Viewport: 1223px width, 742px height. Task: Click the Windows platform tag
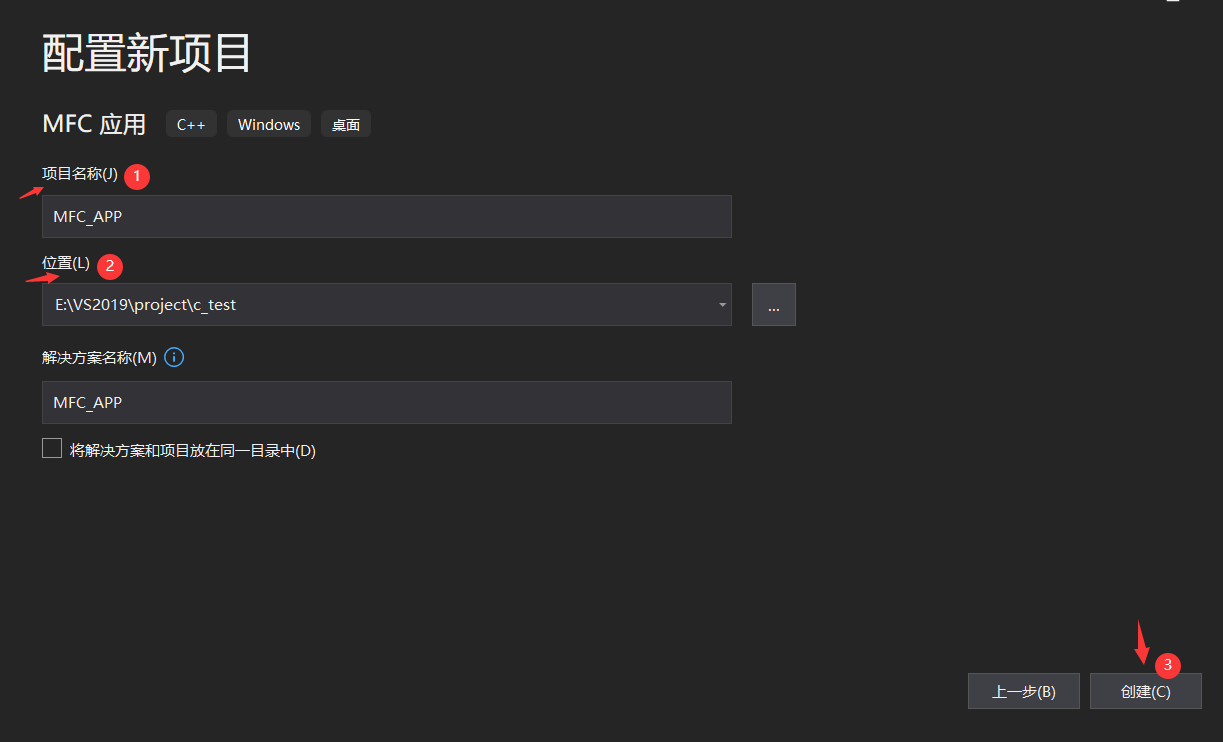269,124
